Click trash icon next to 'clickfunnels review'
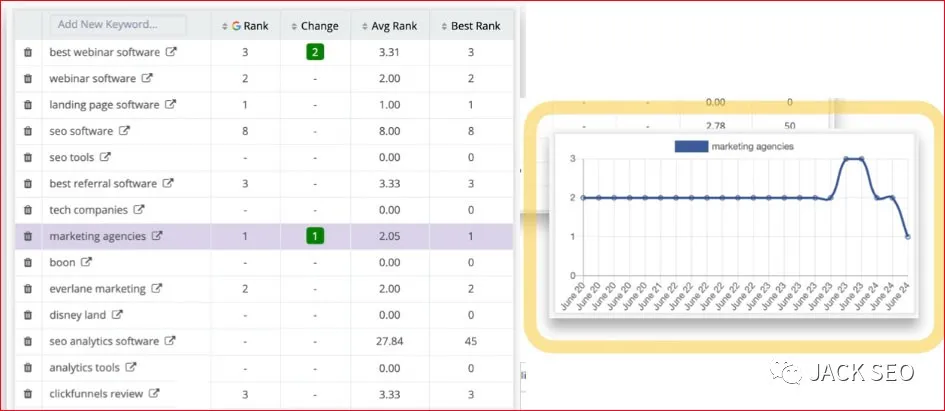This screenshot has width=945, height=411. (x=28, y=394)
